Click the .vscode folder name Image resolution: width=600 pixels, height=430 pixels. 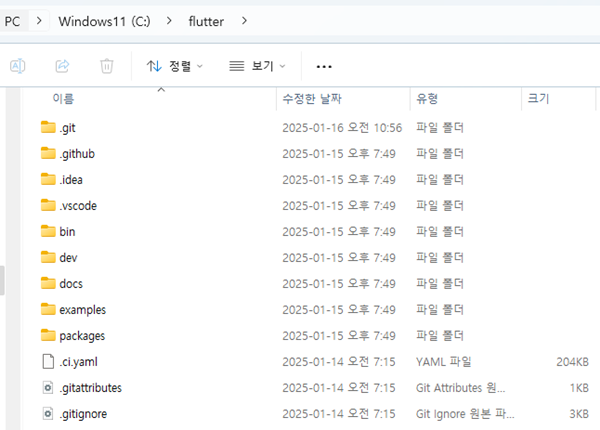[78, 206]
